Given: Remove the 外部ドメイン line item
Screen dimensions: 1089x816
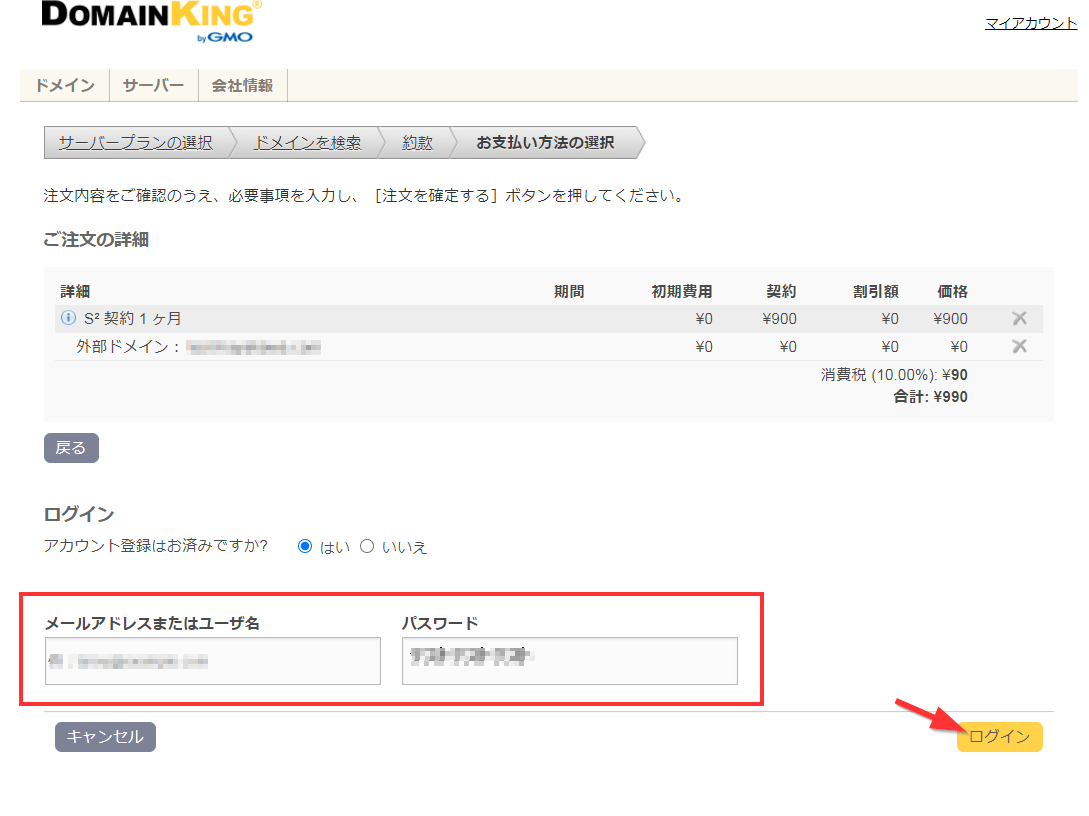Looking at the screenshot, I should pos(1019,347).
